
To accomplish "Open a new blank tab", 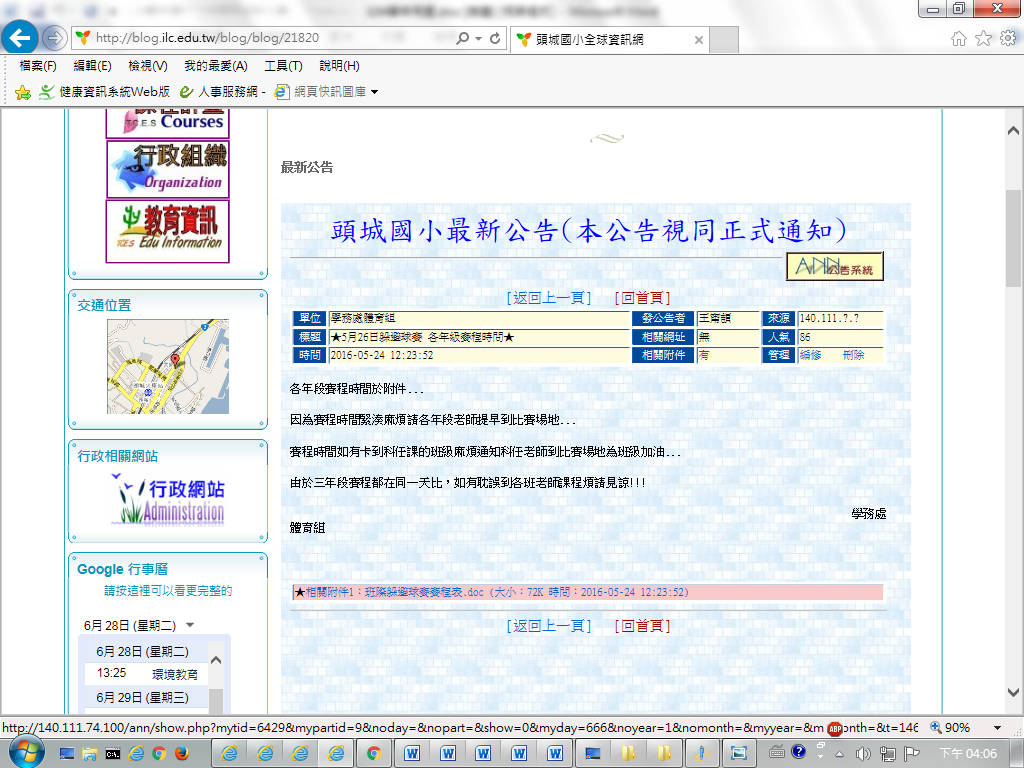I will tap(724, 40).
